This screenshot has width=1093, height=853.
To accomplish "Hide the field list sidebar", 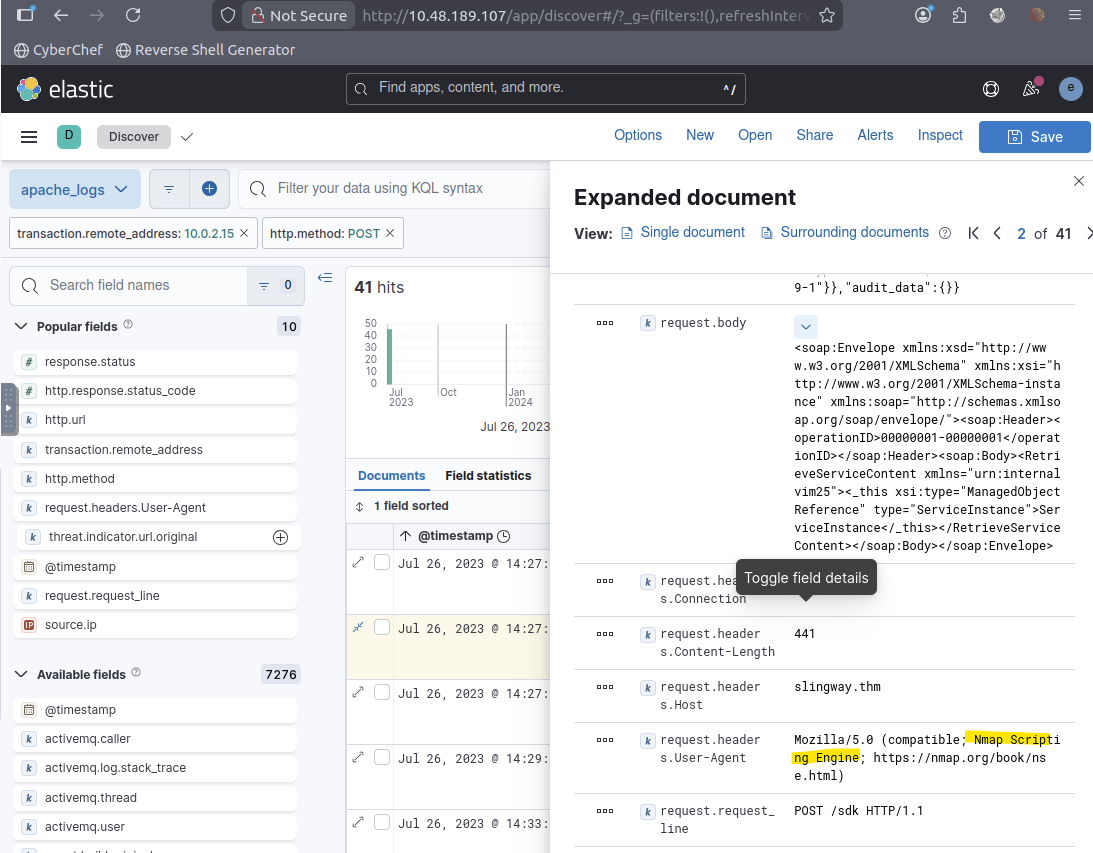I will coord(325,278).
